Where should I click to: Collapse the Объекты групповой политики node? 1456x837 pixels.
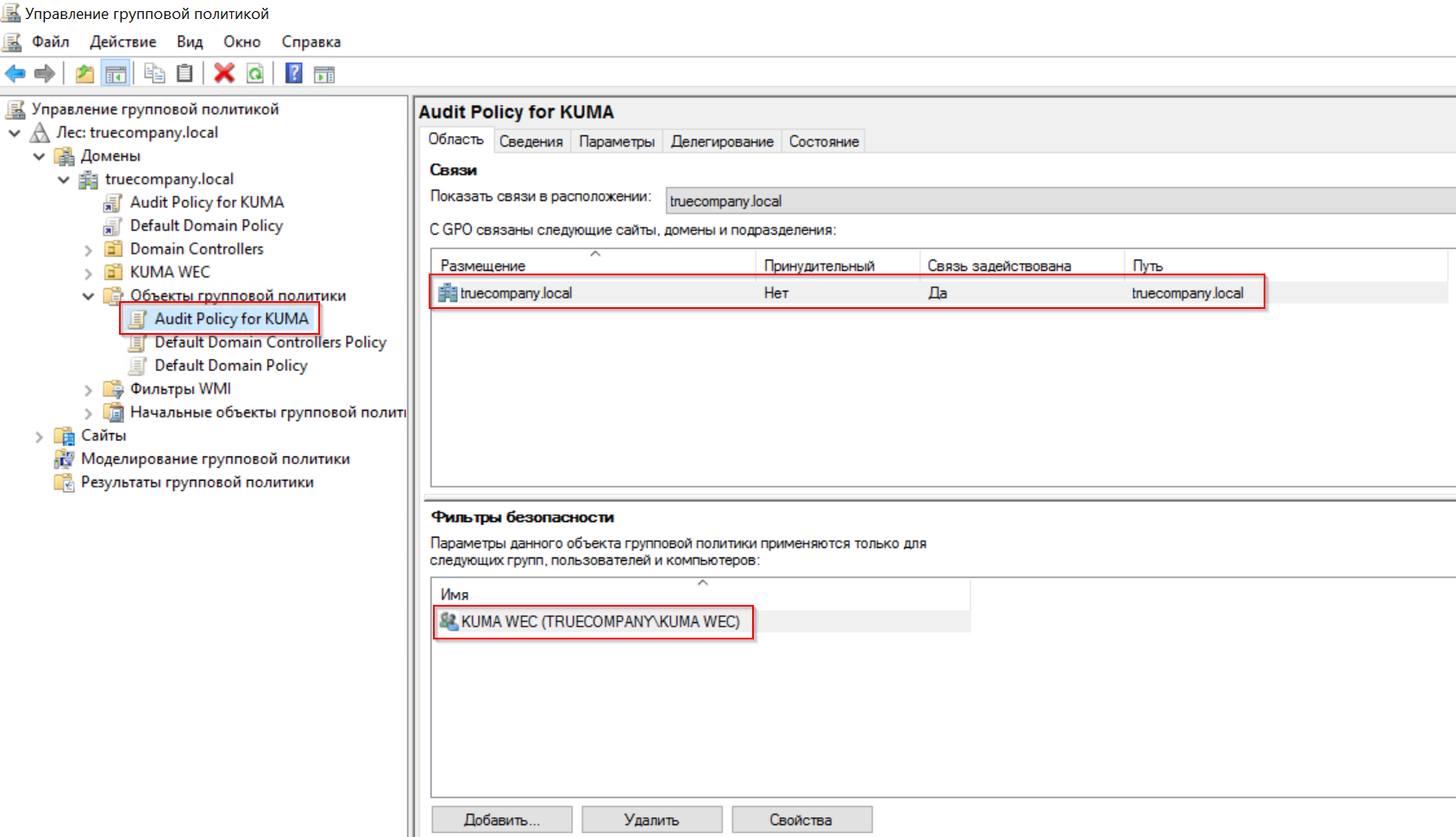coord(88,297)
